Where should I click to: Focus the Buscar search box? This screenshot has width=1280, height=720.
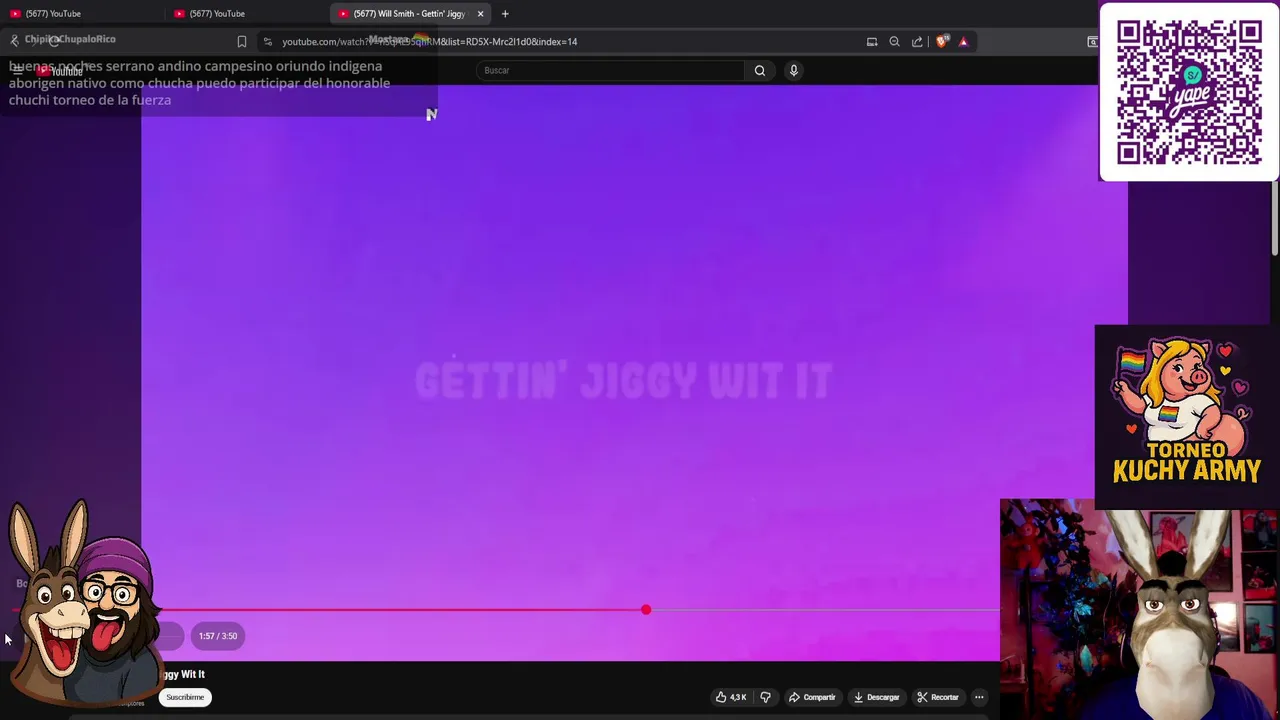pyautogui.click(x=609, y=70)
